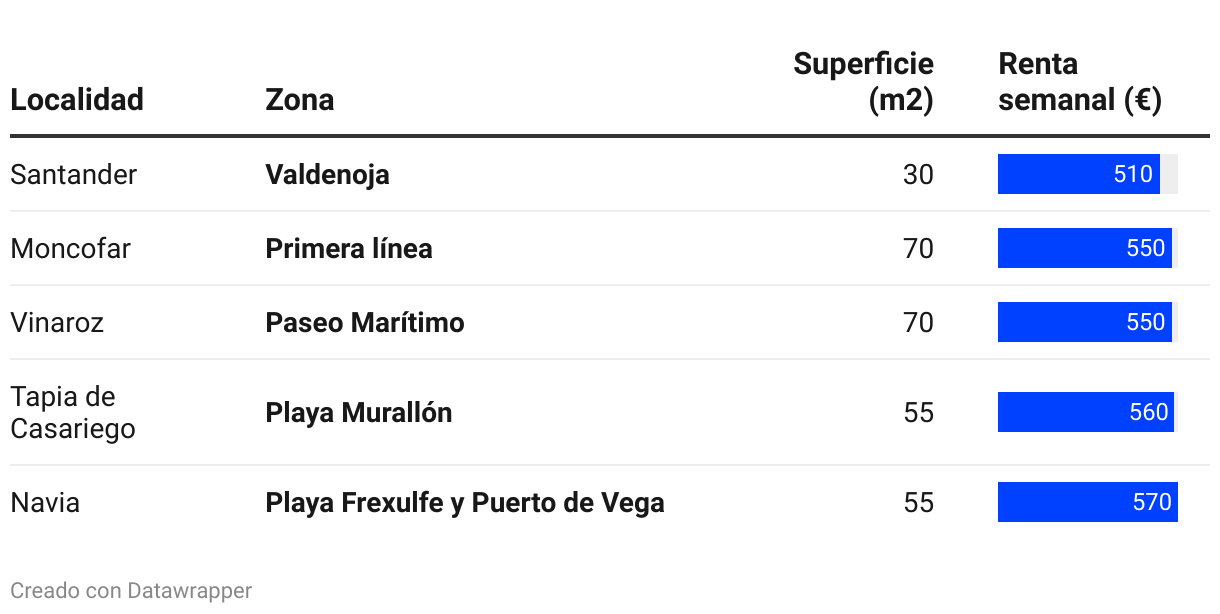
Task: Click the Localidad column header
Action: pos(77,100)
